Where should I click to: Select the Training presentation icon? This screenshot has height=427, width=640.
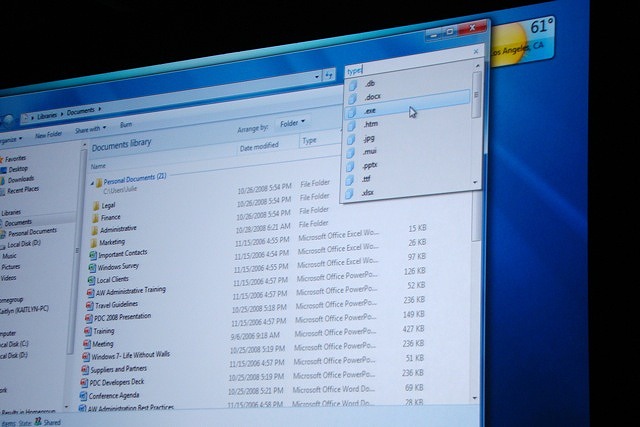coord(88,331)
